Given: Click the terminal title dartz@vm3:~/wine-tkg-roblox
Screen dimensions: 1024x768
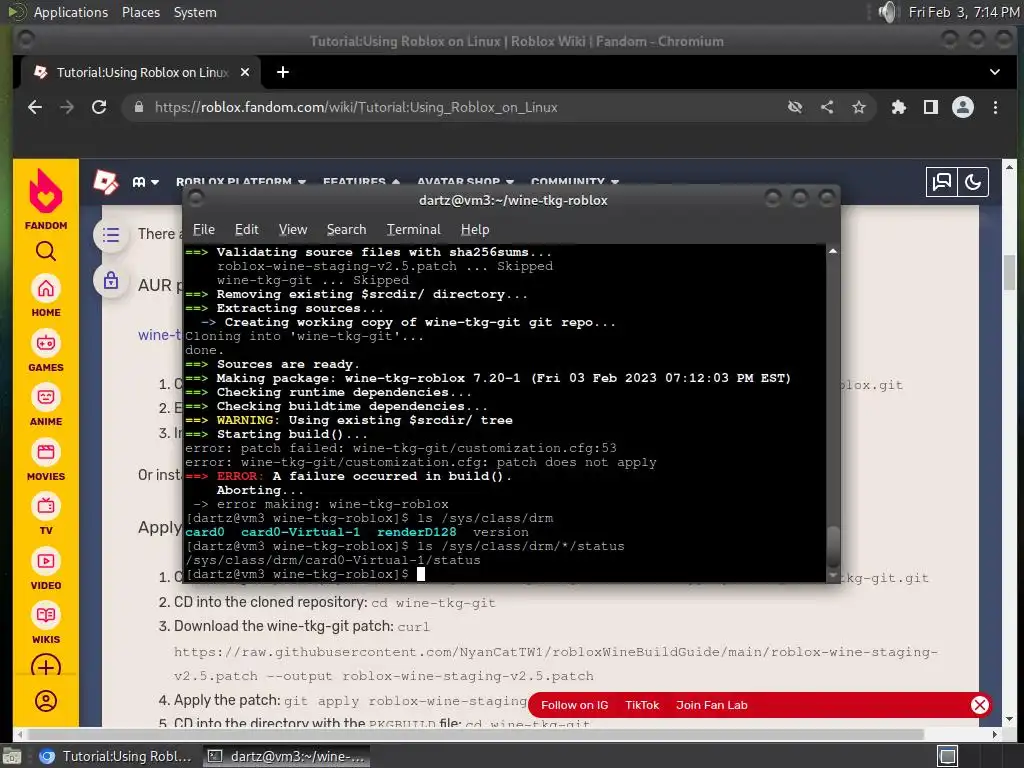Looking at the screenshot, I should (513, 200).
